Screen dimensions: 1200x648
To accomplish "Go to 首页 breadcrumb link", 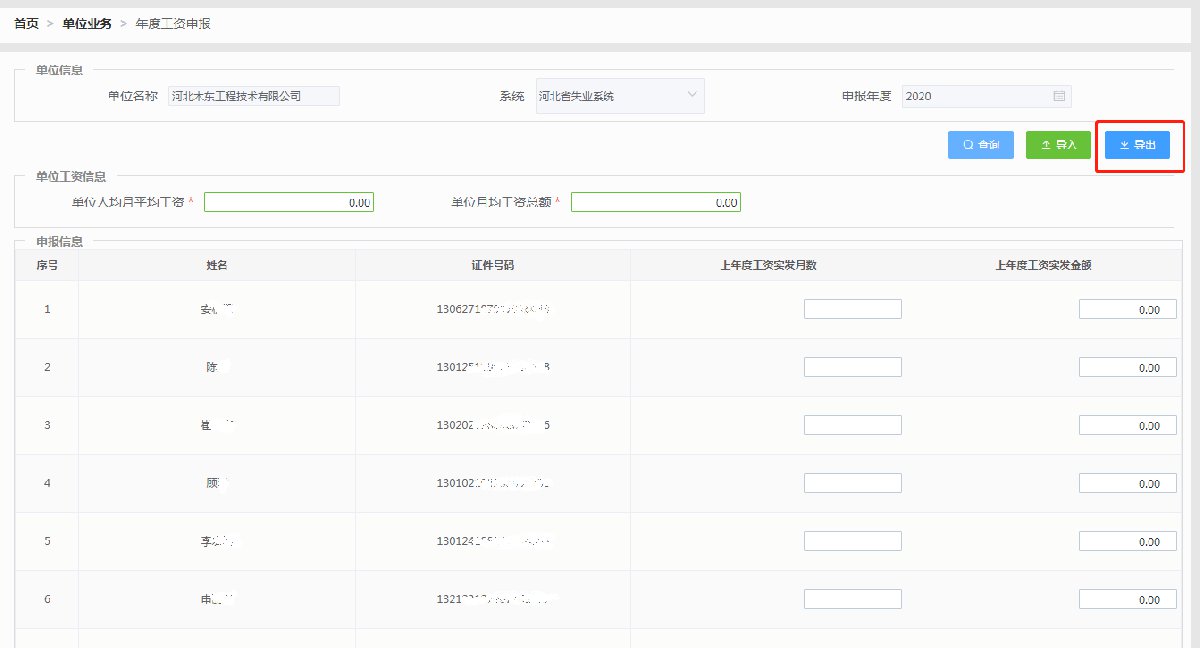I will [26, 23].
